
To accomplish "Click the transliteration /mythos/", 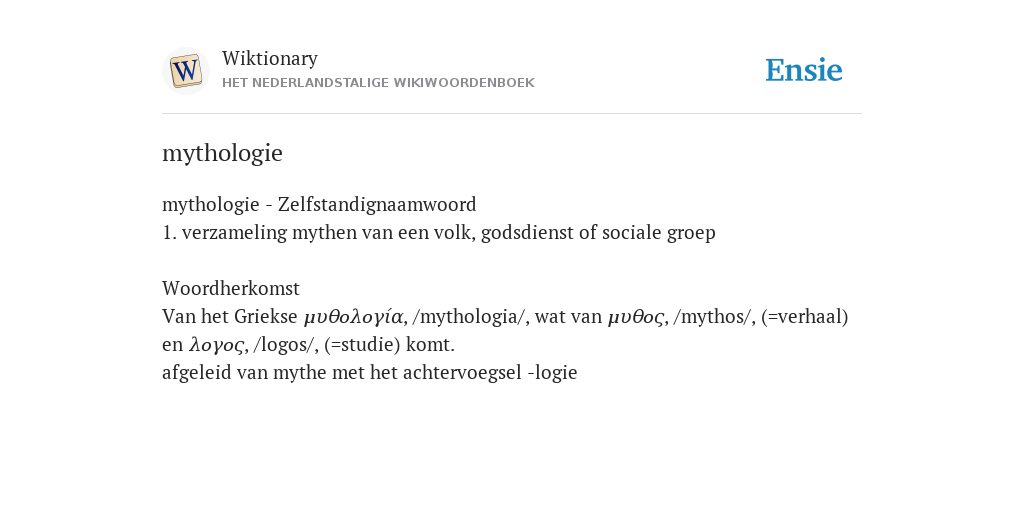I will [x=712, y=317].
